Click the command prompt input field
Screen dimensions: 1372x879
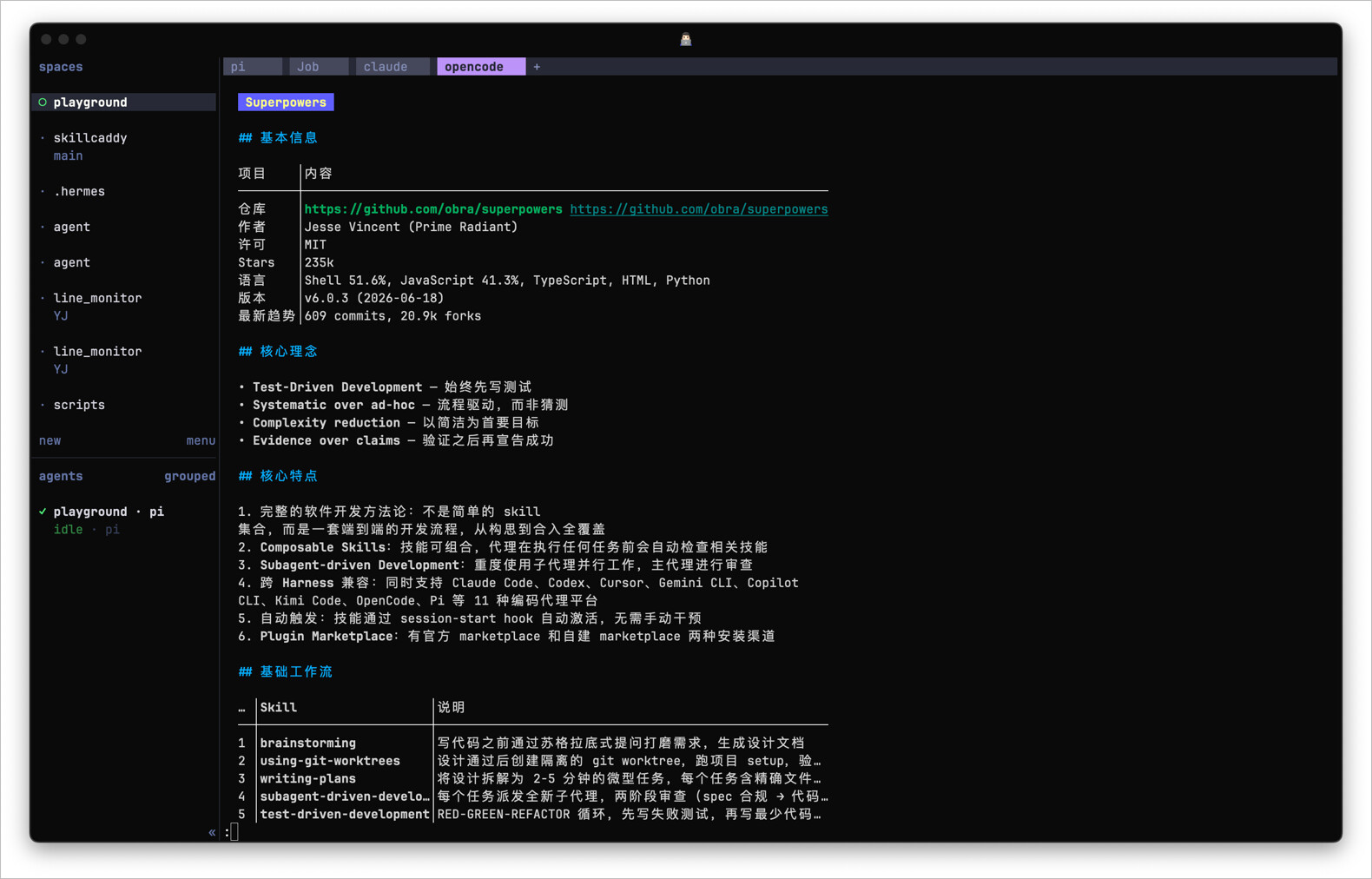234,832
